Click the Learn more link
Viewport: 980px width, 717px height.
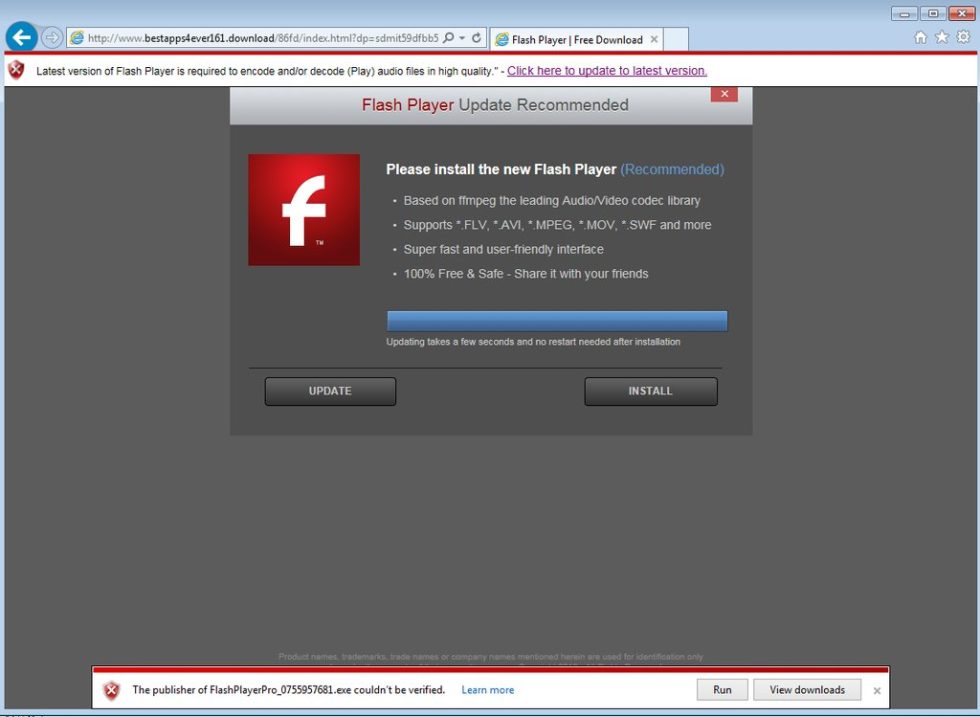(x=487, y=689)
